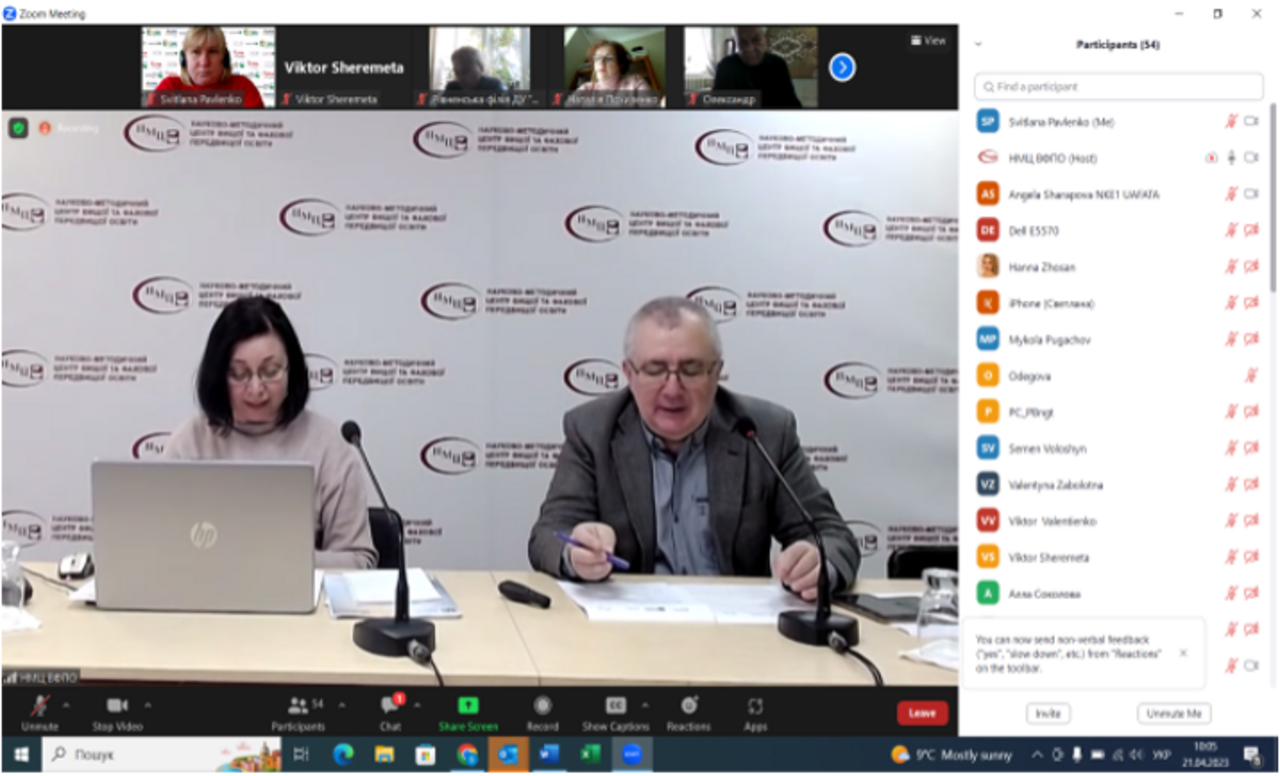Unmute the microphone in the toolbar

[40, 706]
